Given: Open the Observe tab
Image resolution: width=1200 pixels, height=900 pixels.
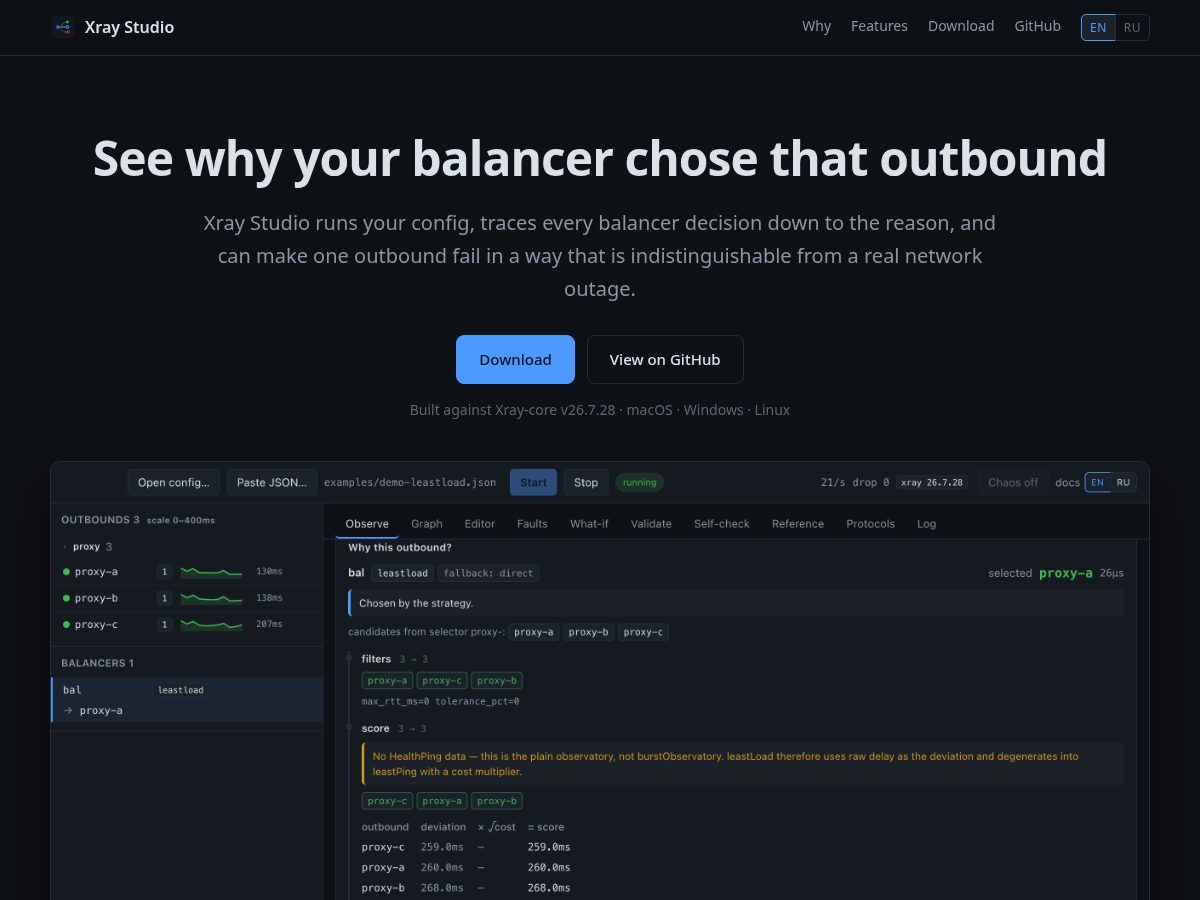Looking at the screenshot, I should click(367, 523).
